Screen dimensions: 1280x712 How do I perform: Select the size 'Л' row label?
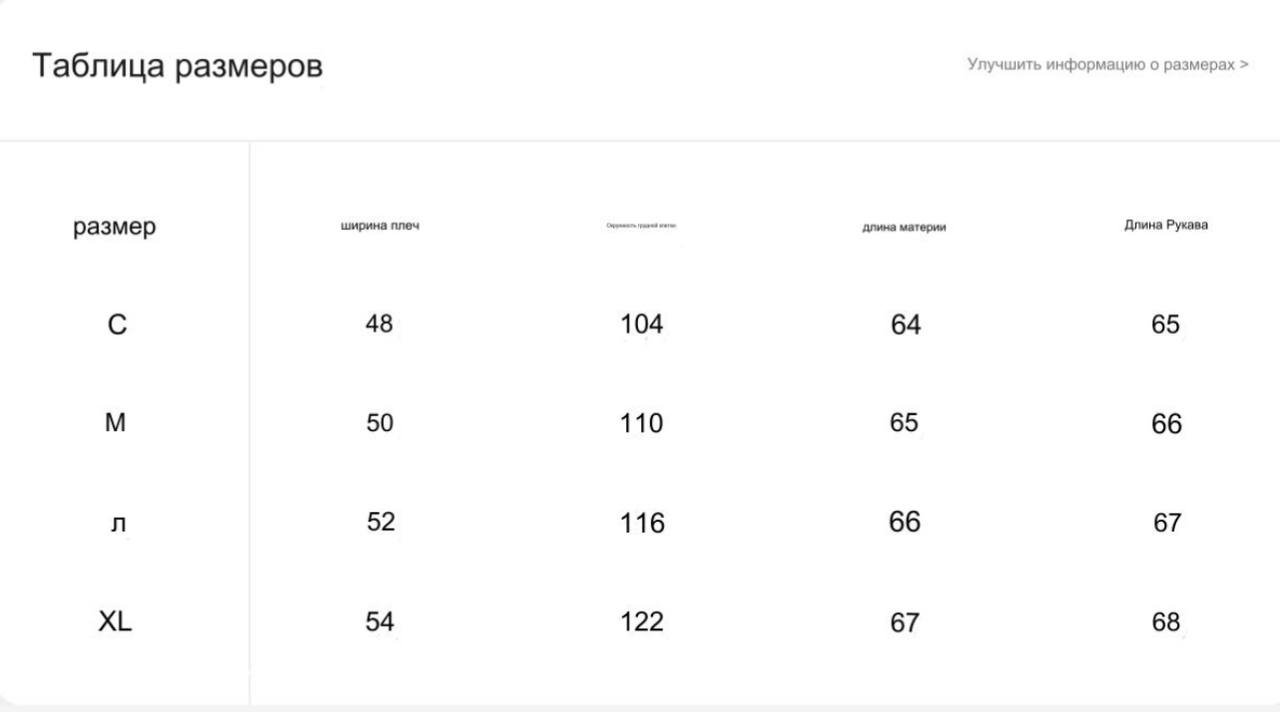pyautogui.click(x=118, y=524)
